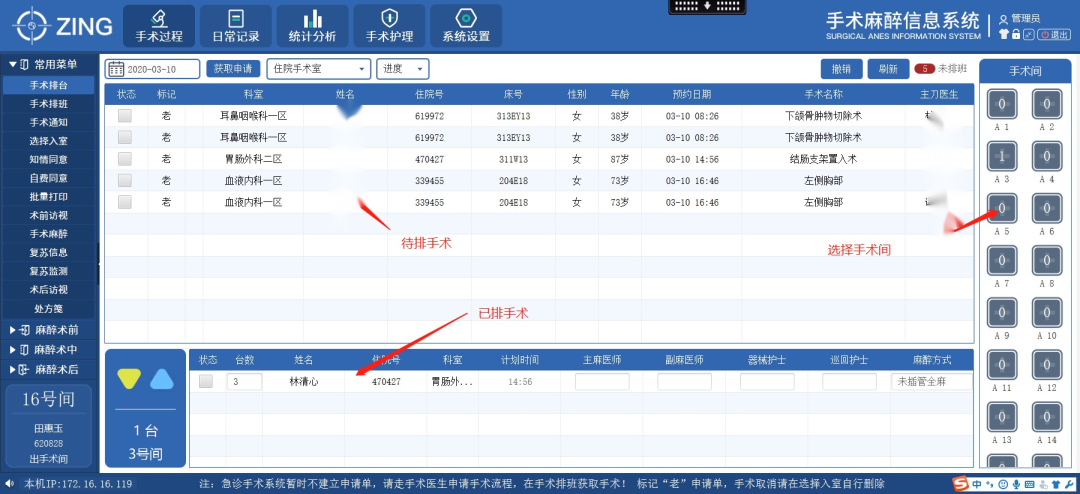Click the 未排班 count badge
This screenshot has width=1080, height=494.
click(924, 69)
